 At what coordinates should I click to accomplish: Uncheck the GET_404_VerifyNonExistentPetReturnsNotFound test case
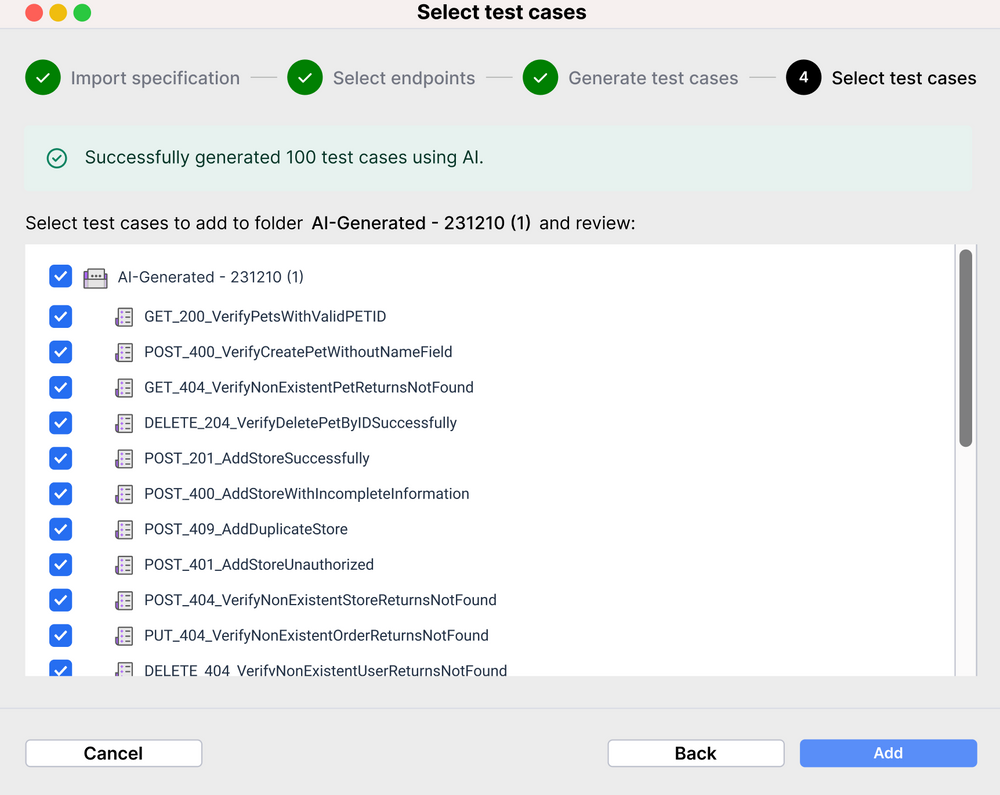coord(60,387)
